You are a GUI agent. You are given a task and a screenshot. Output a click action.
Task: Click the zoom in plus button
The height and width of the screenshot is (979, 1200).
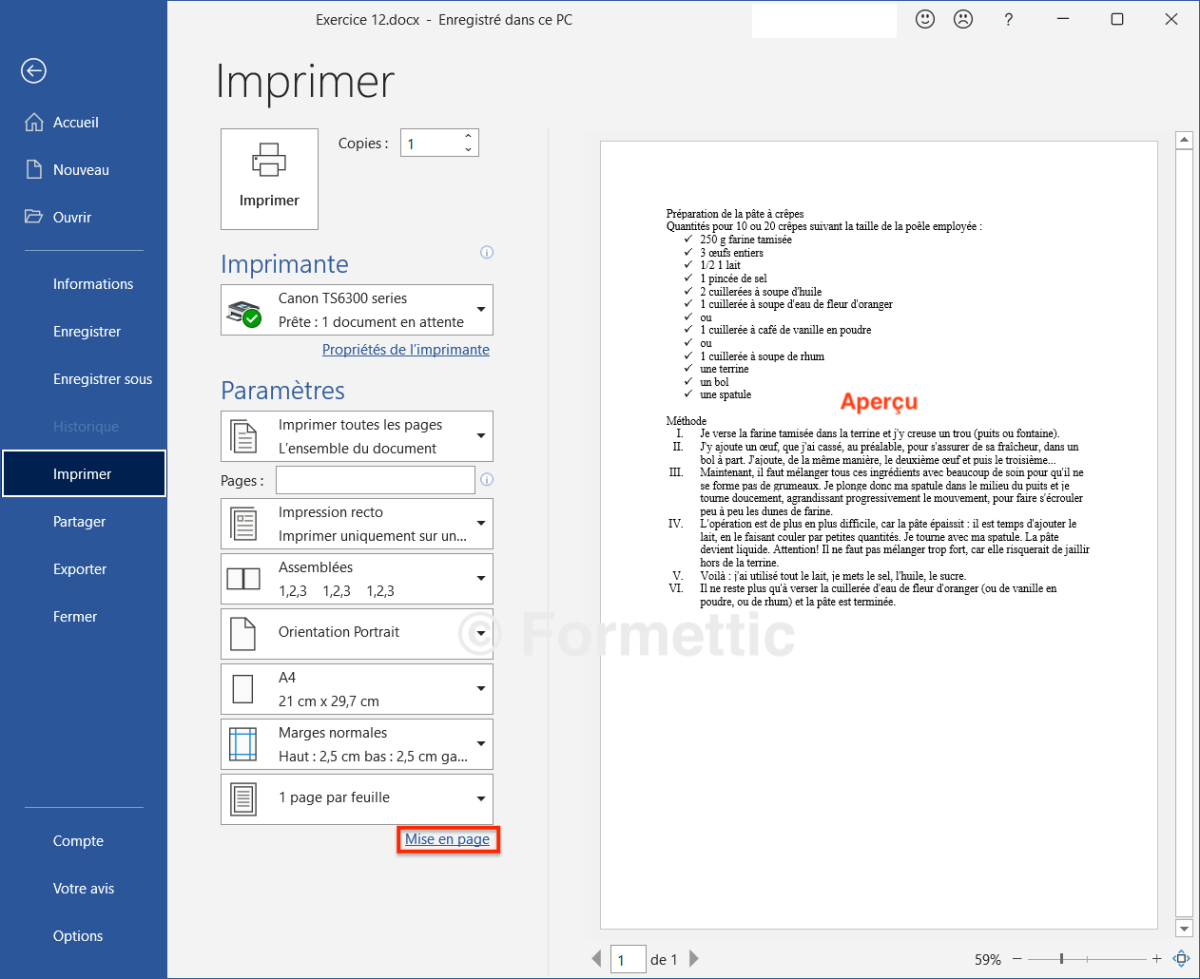pos(1156,958)
